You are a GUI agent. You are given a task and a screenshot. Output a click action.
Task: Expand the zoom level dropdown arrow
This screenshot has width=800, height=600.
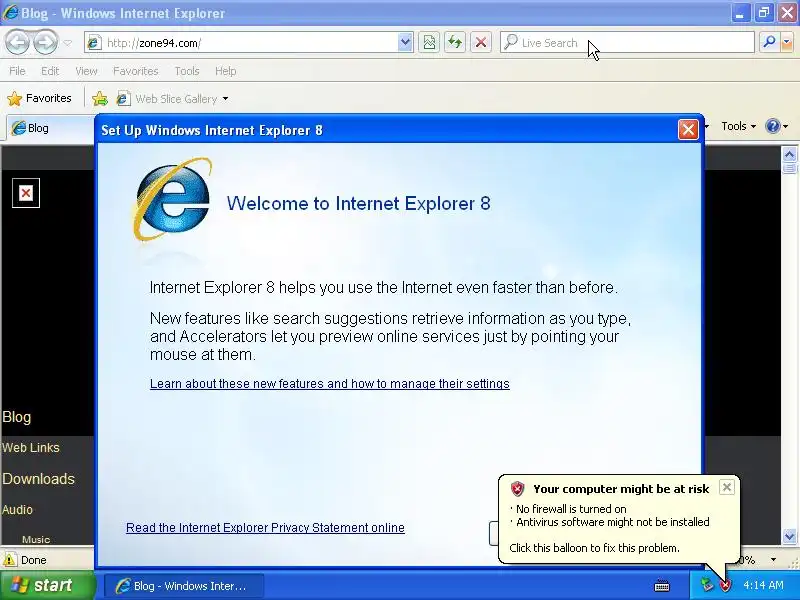[x=773, y=560]
